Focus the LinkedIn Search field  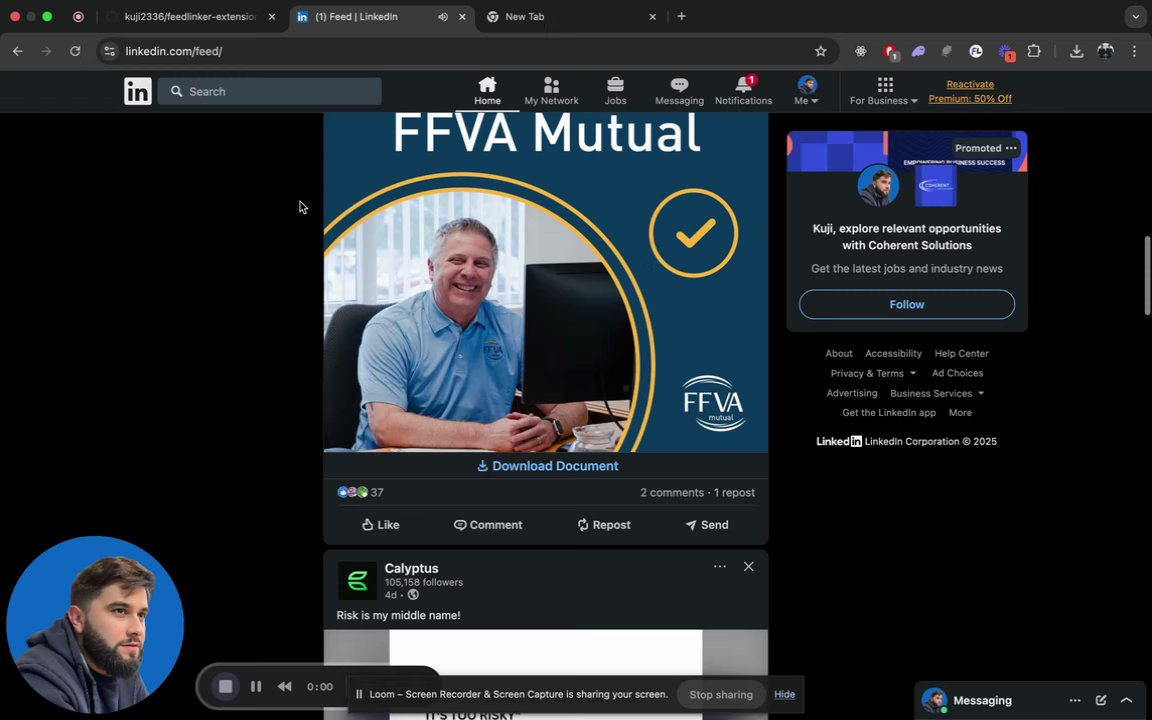[270, 91]
